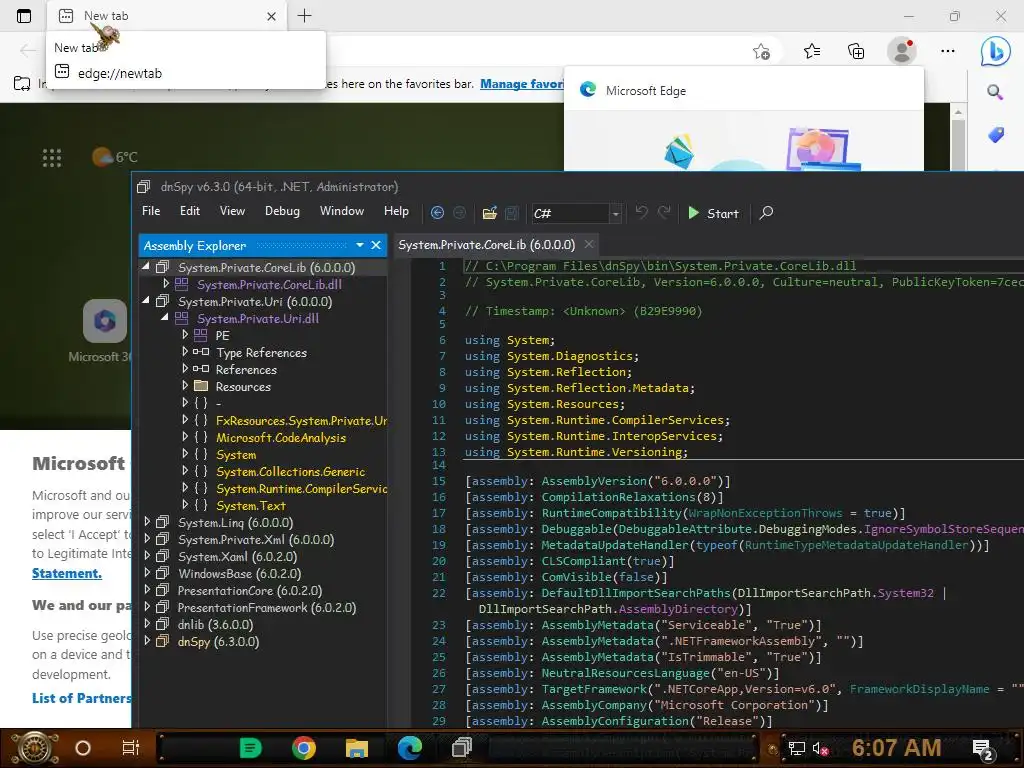Click the Edge sidebar search magnifier

point(995,92)
